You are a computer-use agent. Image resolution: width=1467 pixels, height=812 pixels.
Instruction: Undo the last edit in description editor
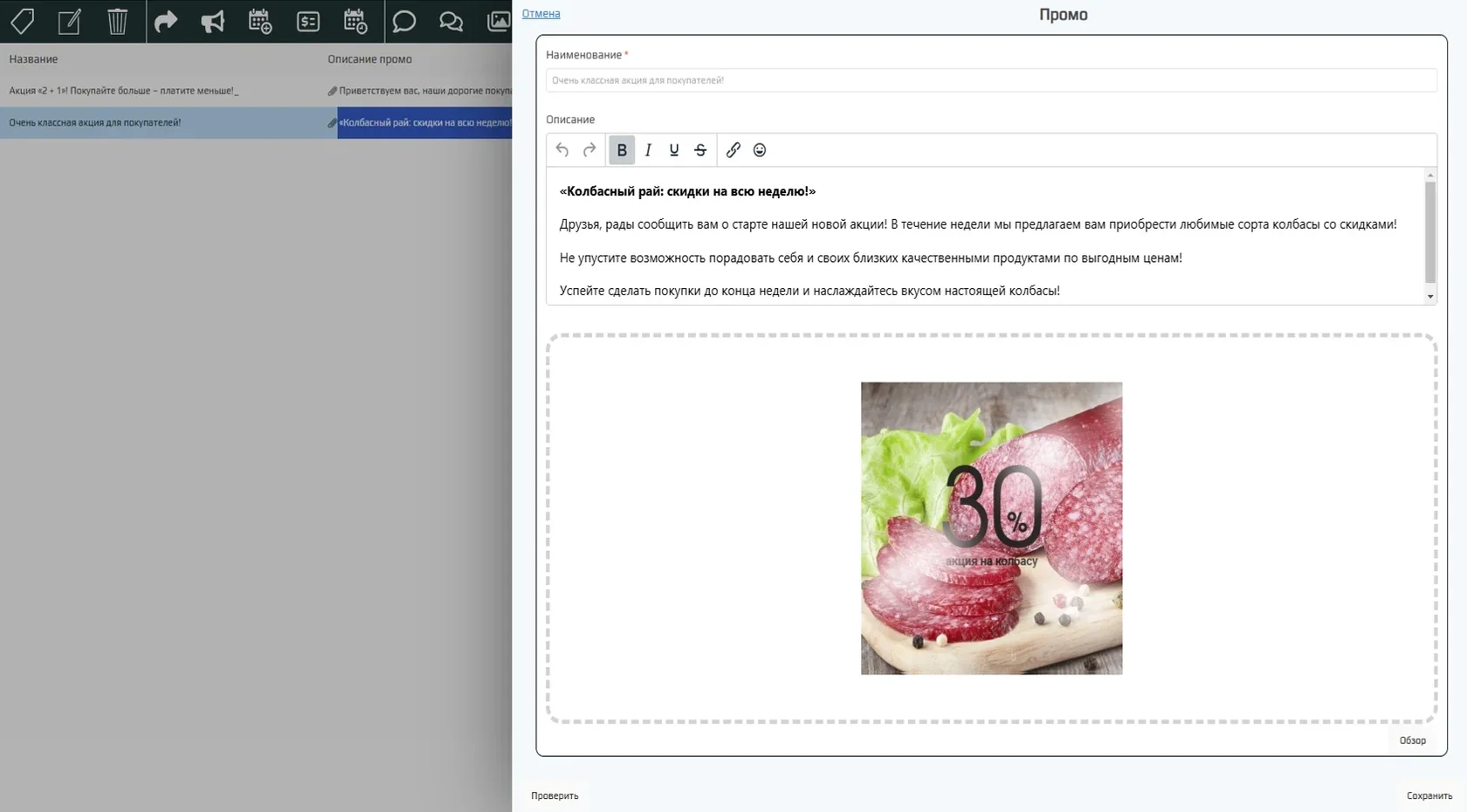click(x=562, y=150)
